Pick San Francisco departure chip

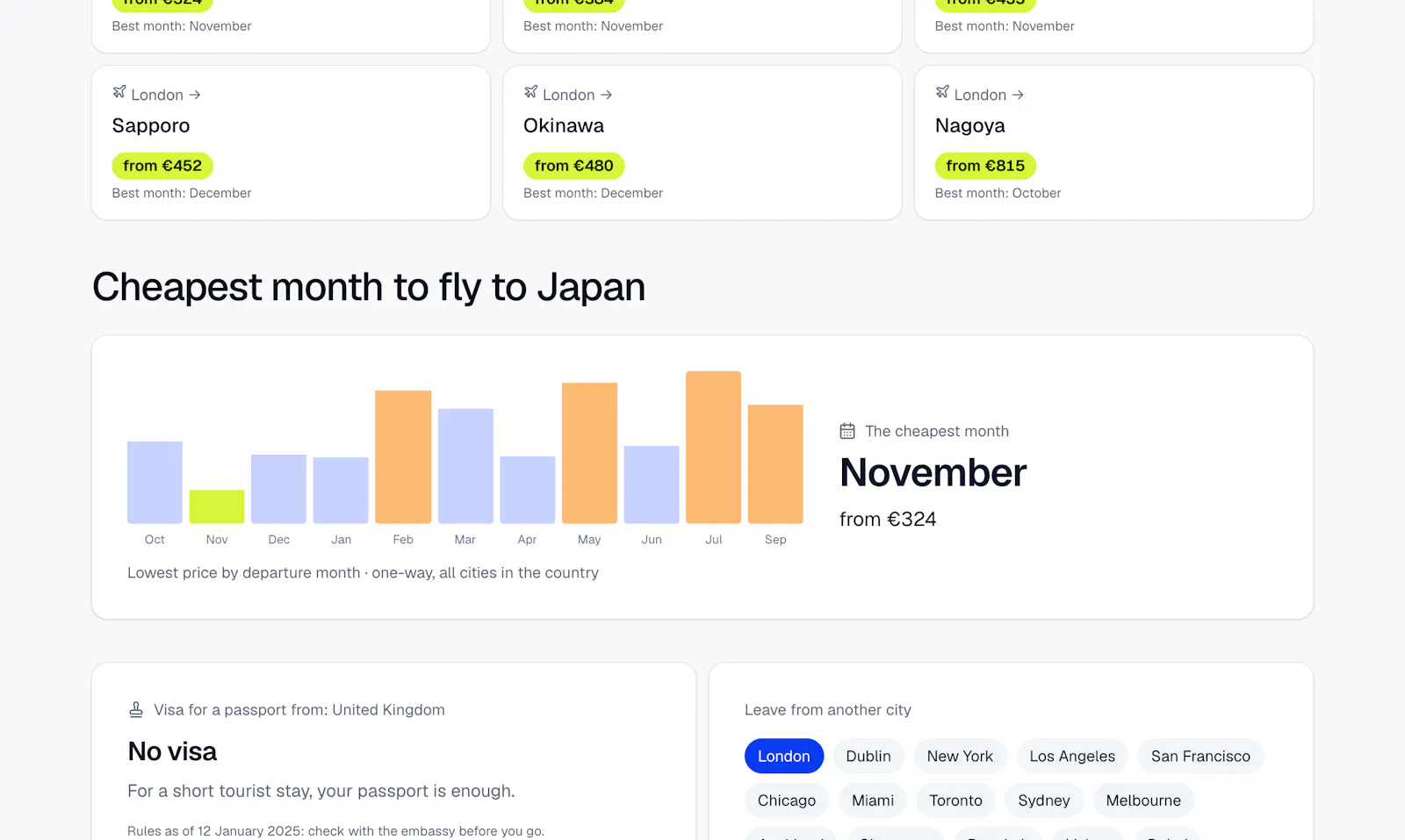(x=1200, y=756)
